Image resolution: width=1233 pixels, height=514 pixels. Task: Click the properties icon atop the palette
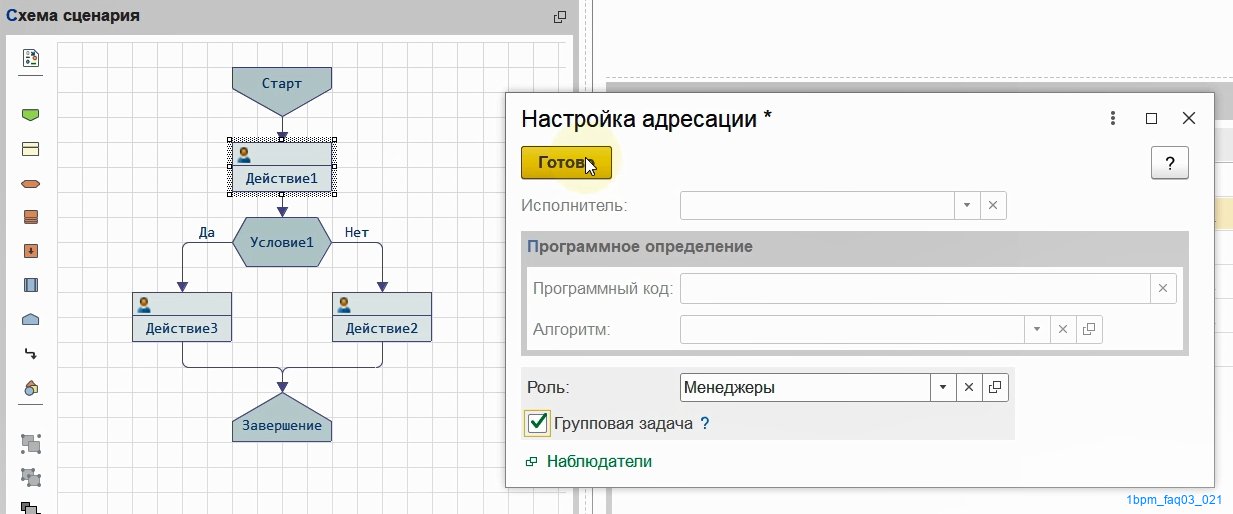(x=30, y=58)
